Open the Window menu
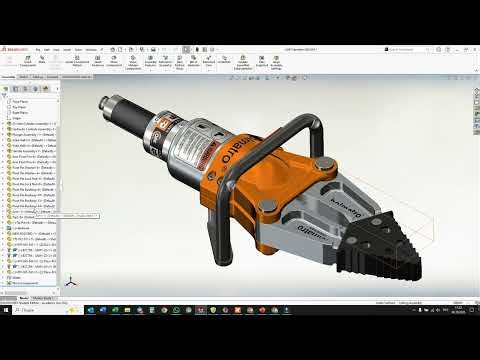 [x=91, y=50]
